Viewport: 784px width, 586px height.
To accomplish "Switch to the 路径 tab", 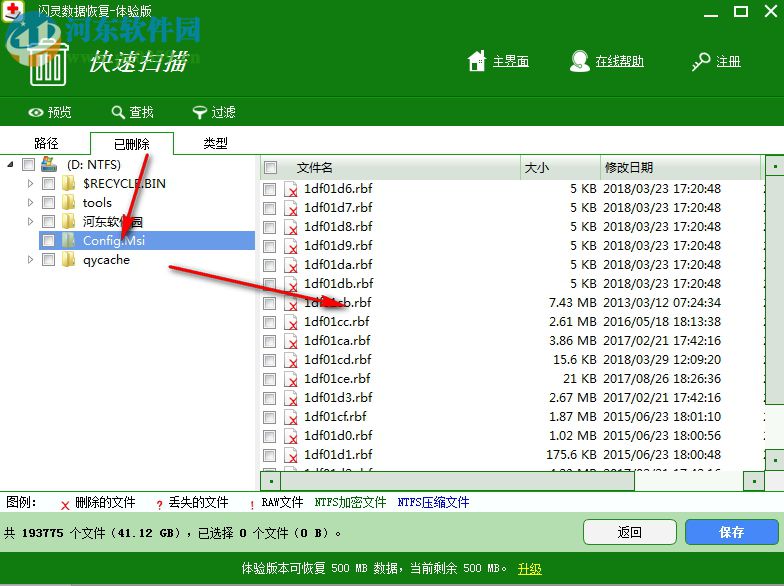I will point(46,144).
